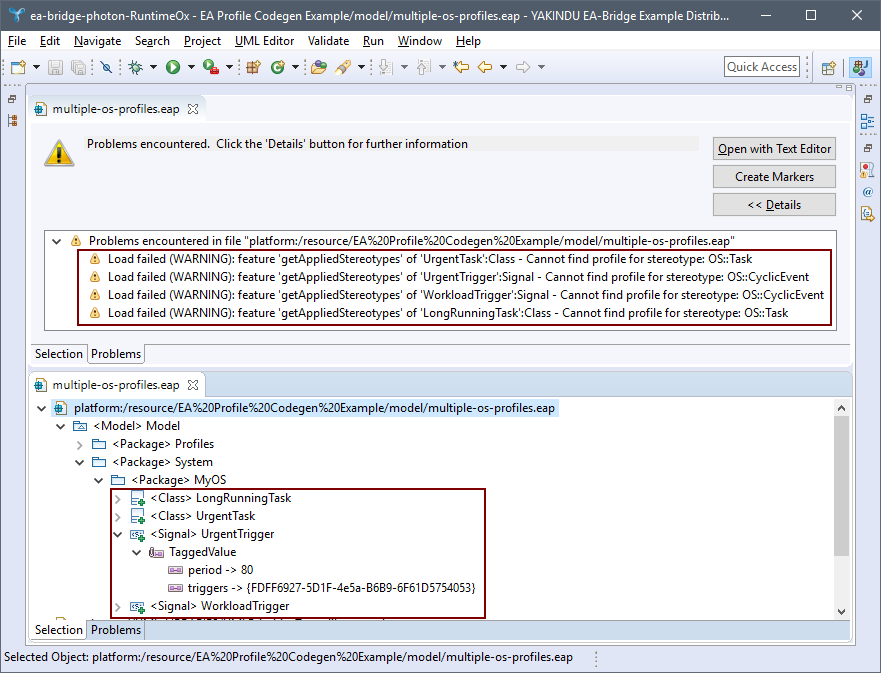Click the Back navigation arrow in toolbar
Screen dimensions: 881x673
(485, 67)
